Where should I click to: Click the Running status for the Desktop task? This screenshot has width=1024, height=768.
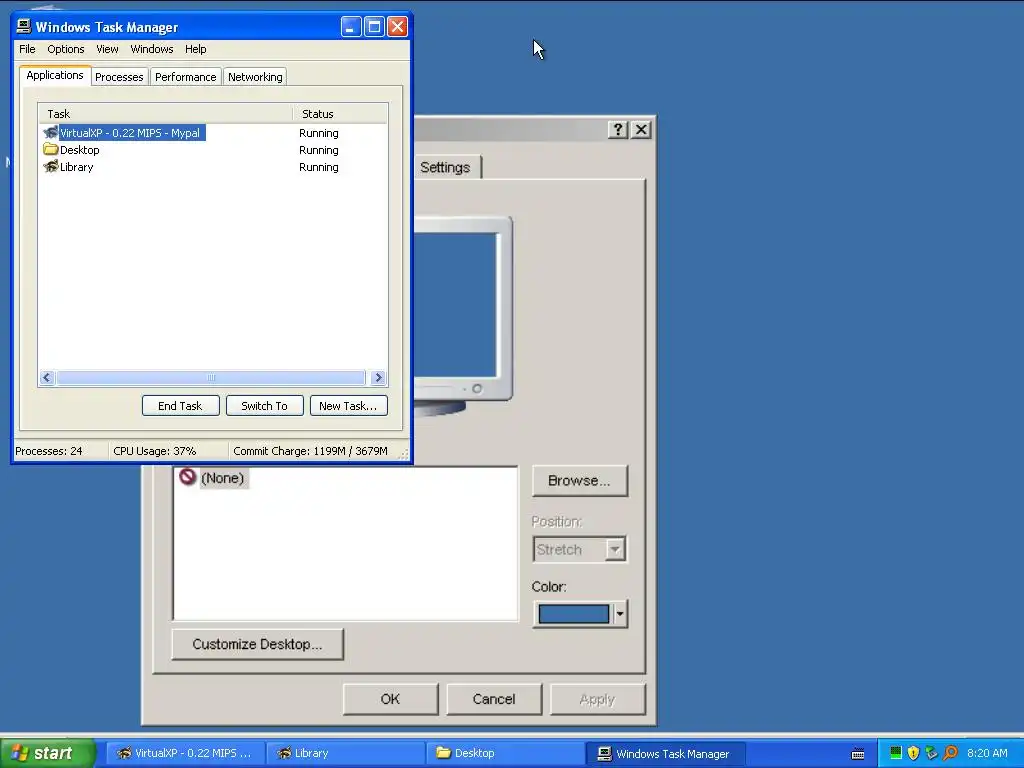[x=319, y=150]
